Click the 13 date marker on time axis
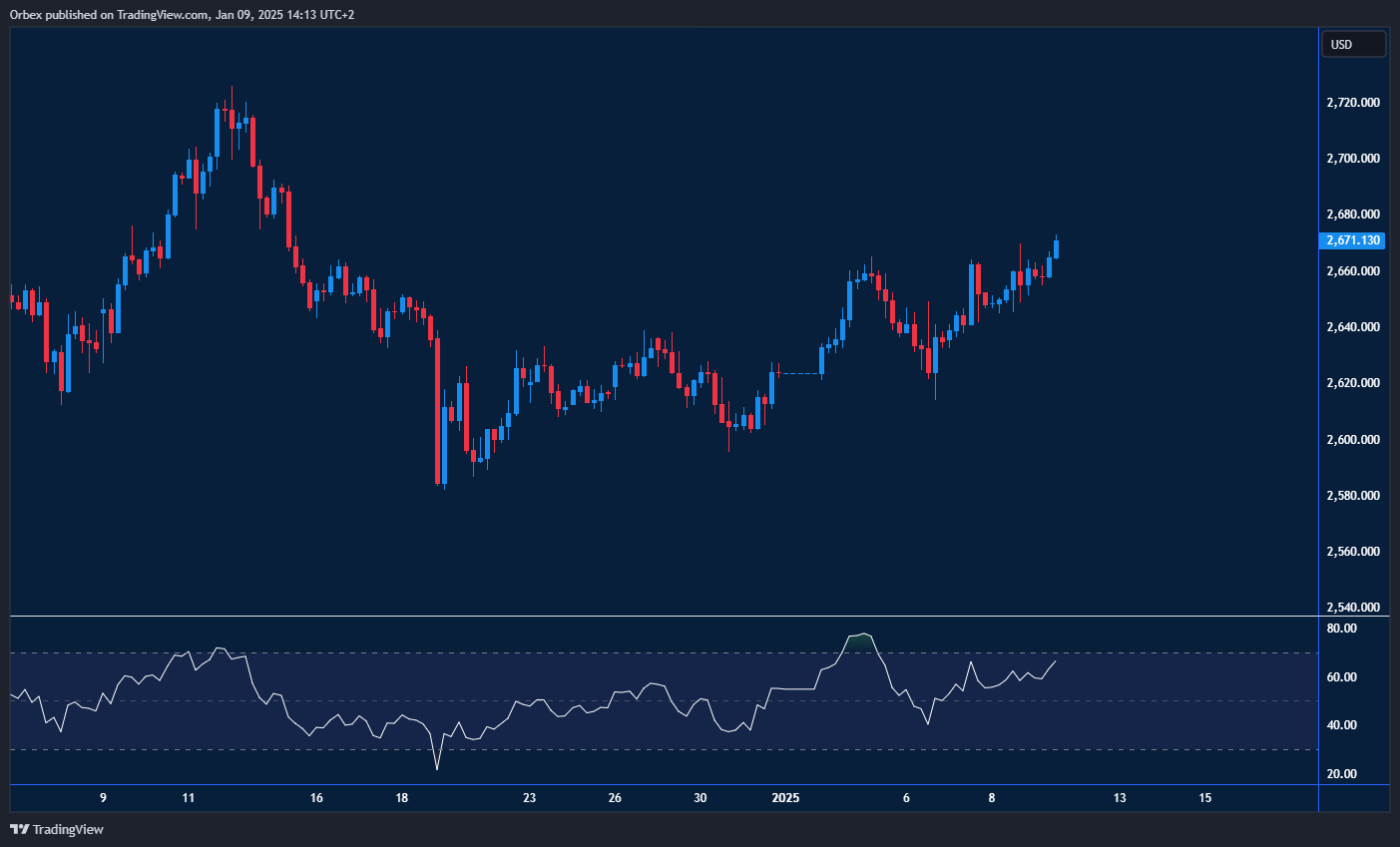The width and height of the screenshot is (1400, 847). [x=1120, y=798]
